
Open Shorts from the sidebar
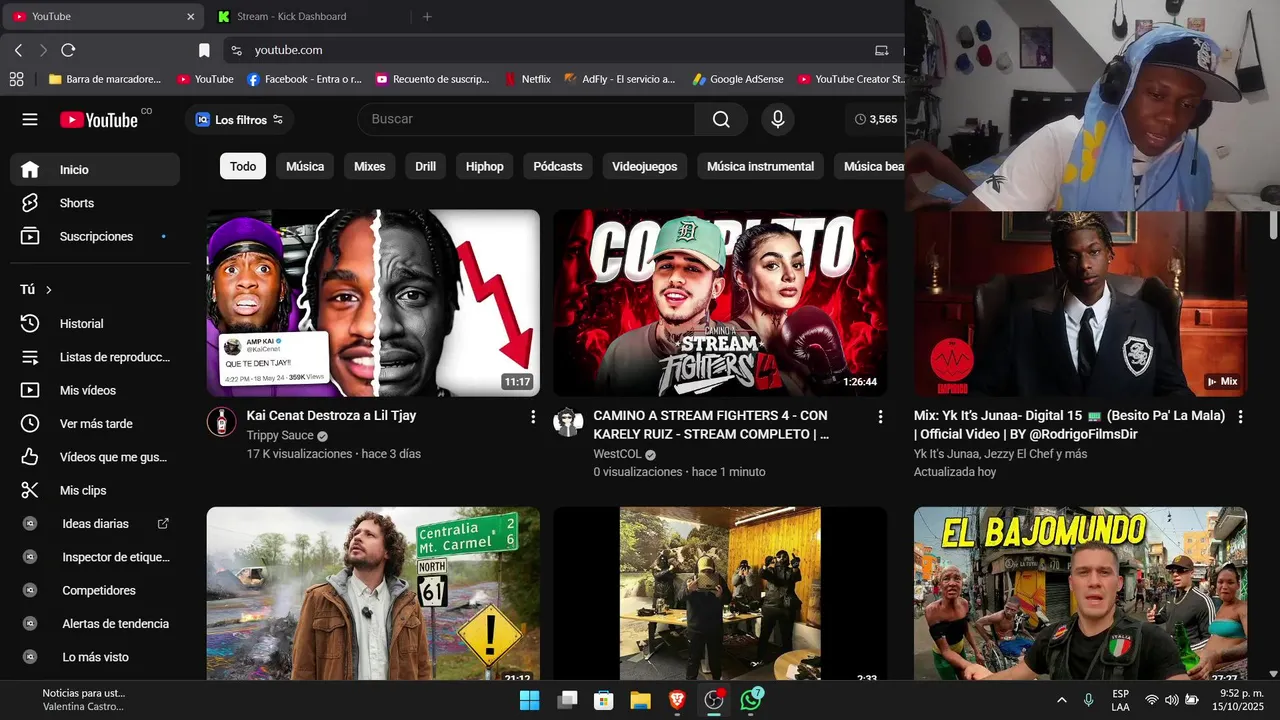tap(95, 203)
